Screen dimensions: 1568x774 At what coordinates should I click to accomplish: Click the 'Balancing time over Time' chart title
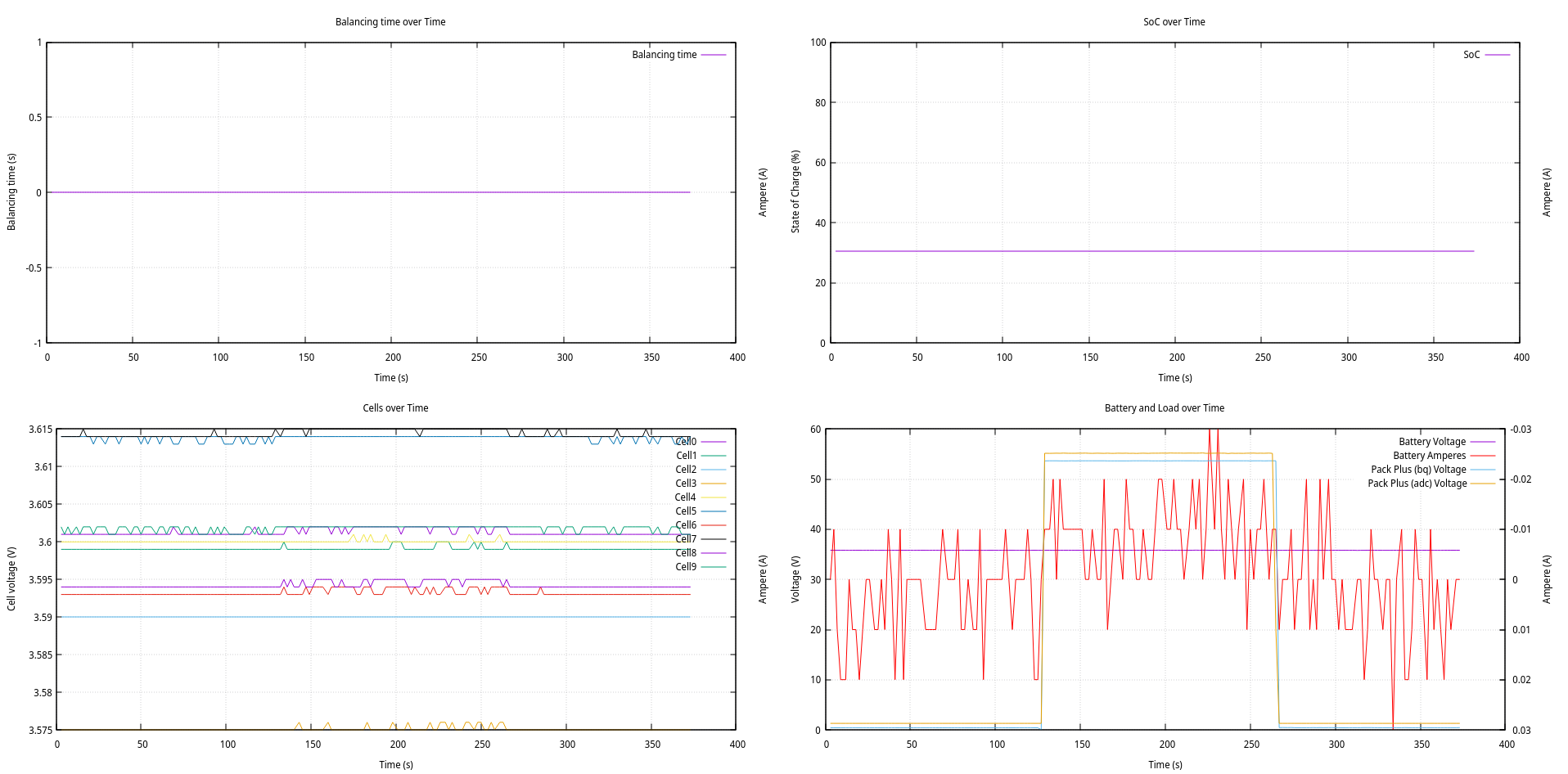(x=390, y=22)
